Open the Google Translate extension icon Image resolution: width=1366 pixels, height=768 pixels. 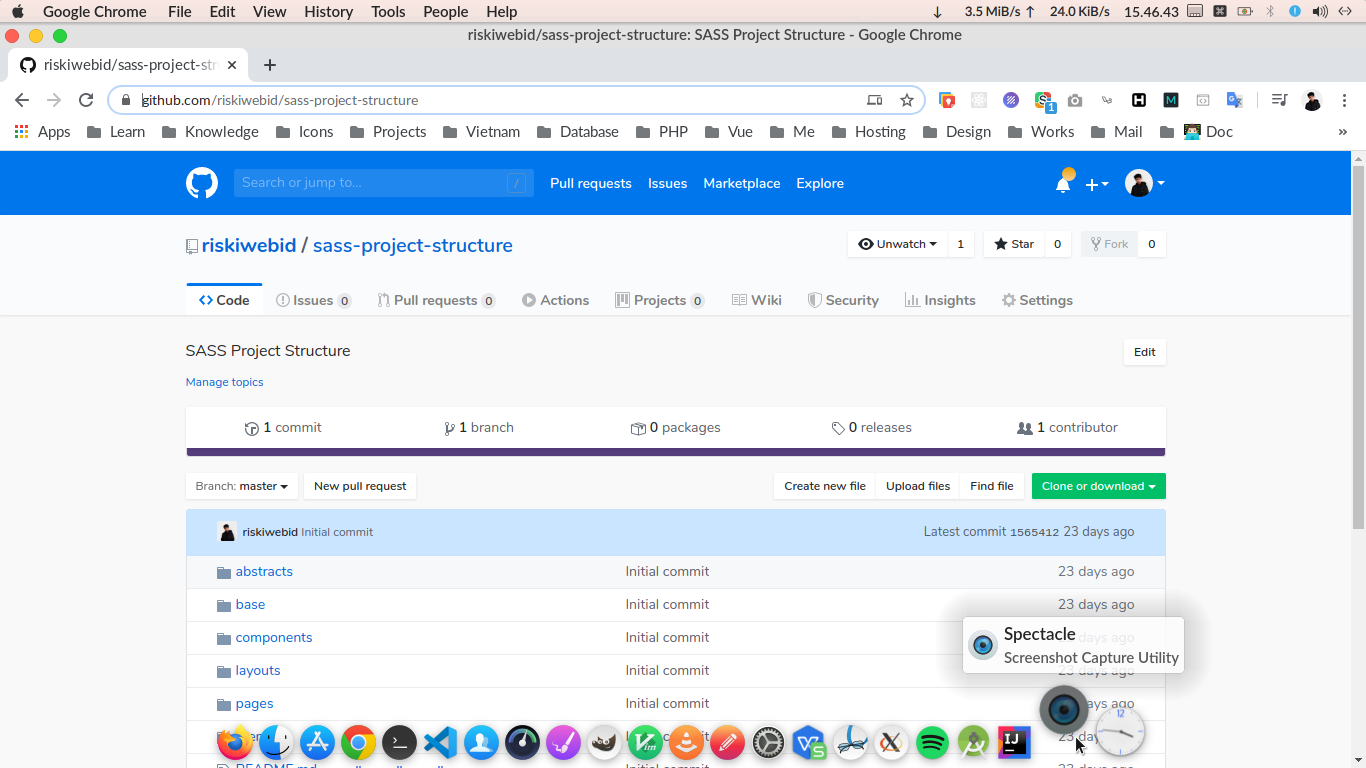point(1235,100)
